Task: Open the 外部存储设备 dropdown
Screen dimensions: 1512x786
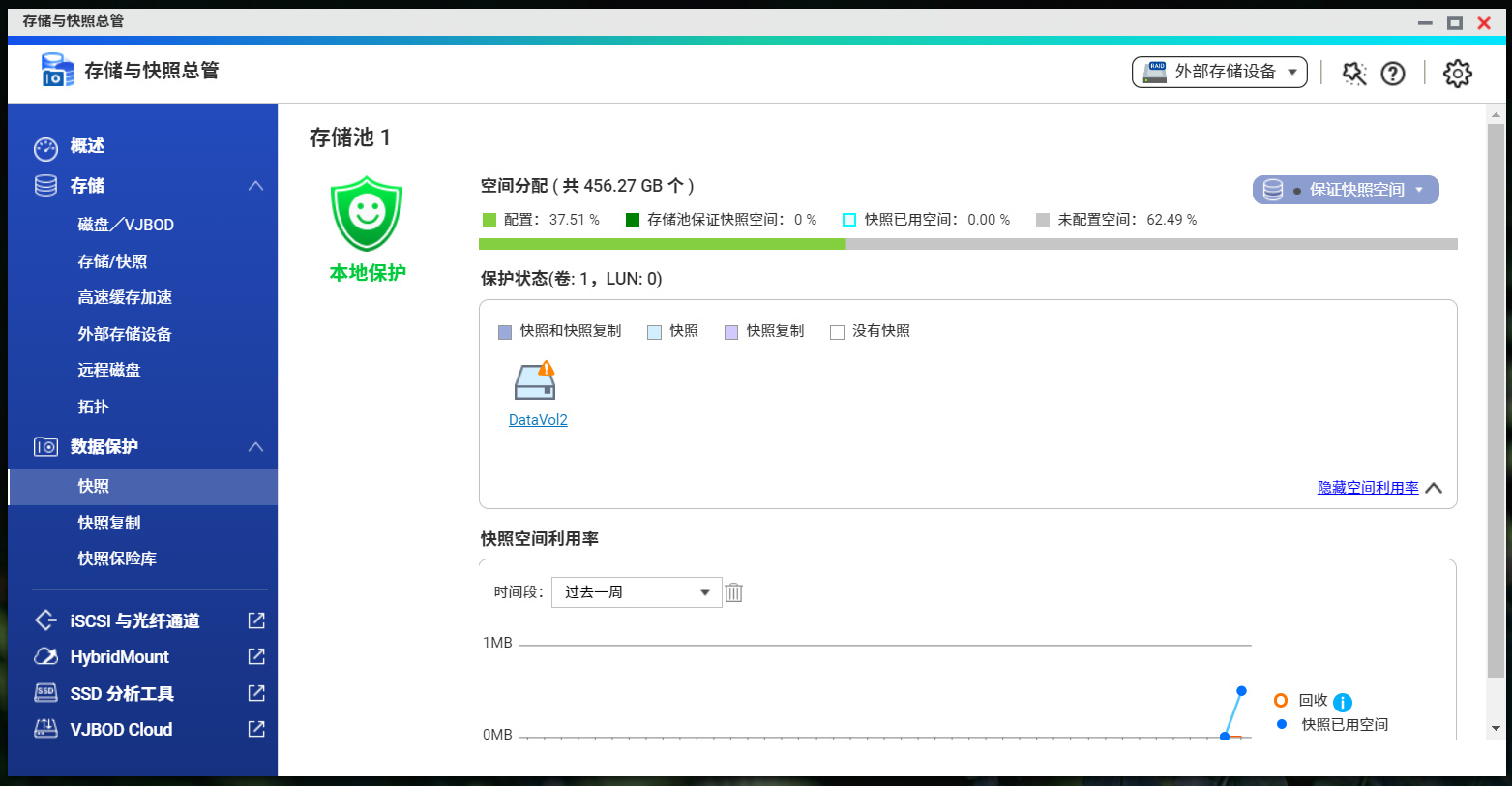Action: pyautogui.click(x=1220, y=72)
